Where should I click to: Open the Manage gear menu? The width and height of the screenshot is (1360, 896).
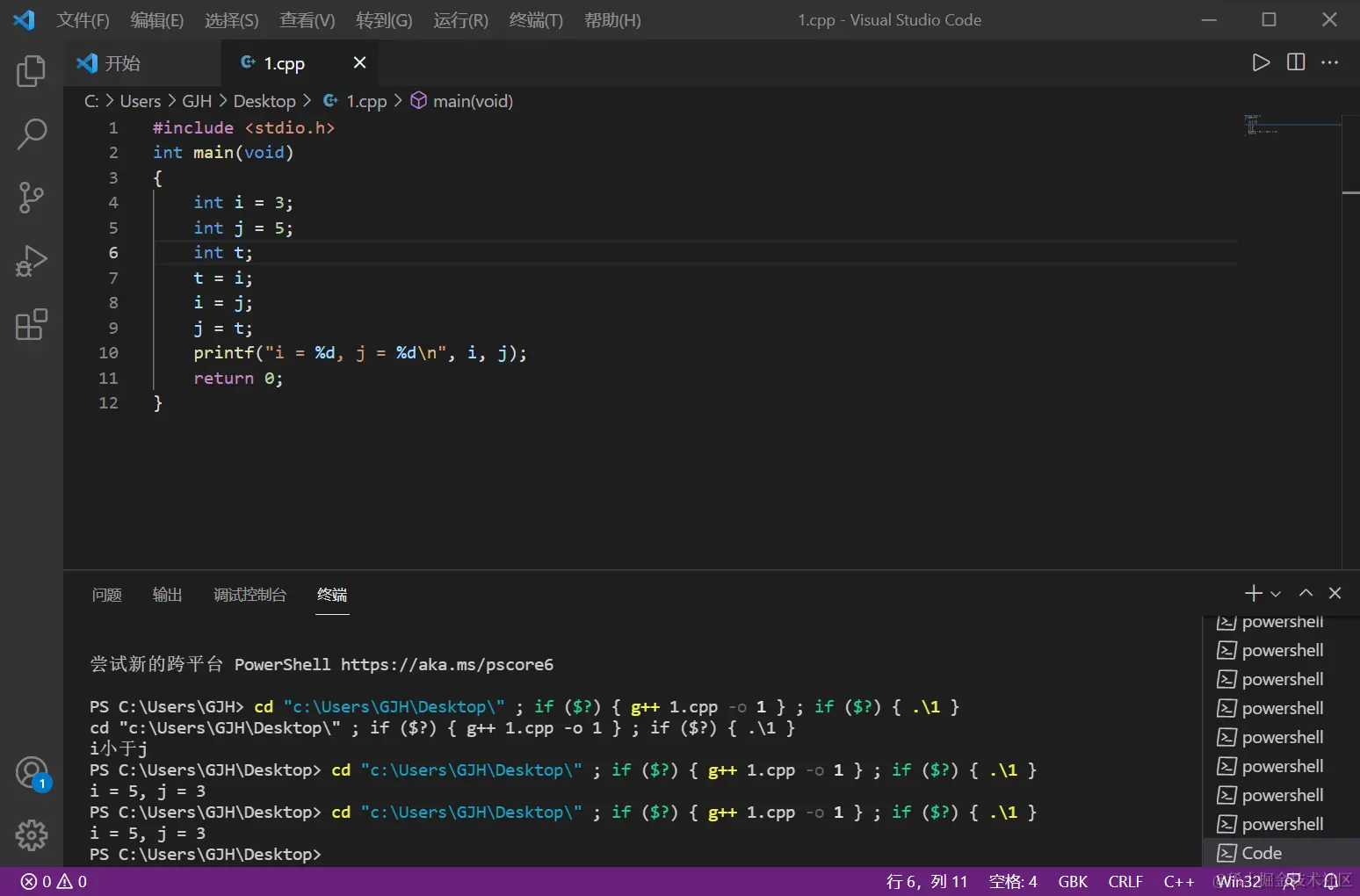point(32,835)
